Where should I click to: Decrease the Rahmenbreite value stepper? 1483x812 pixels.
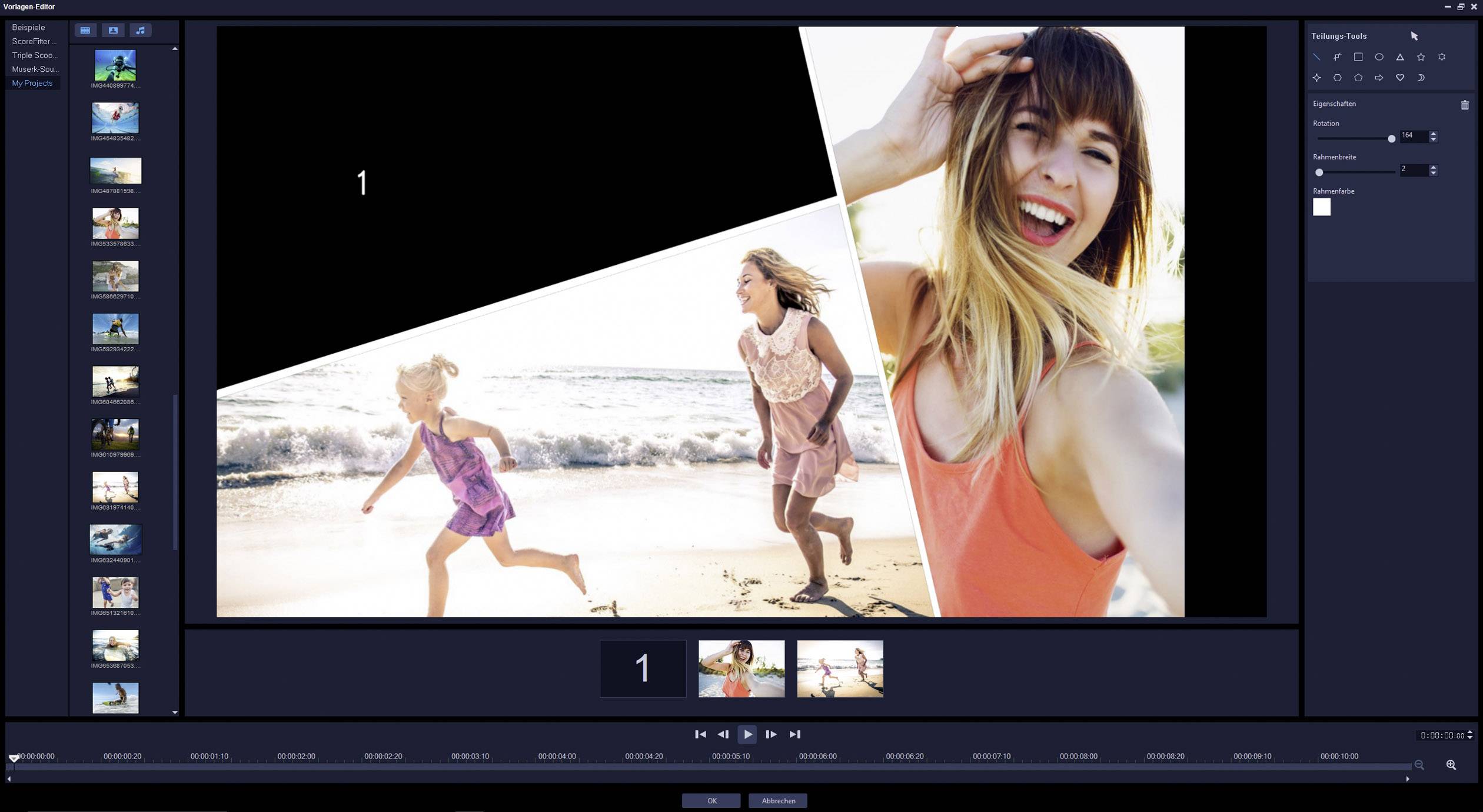[1434, 174]
